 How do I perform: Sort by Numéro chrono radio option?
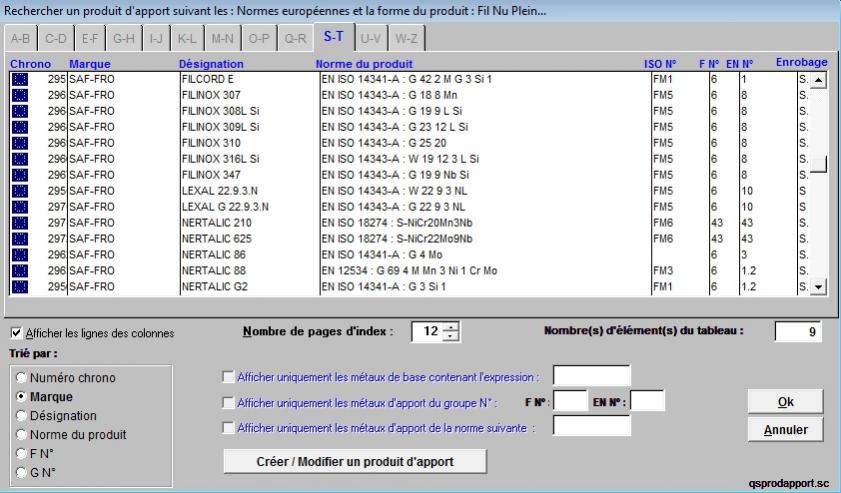coord(20,378)
